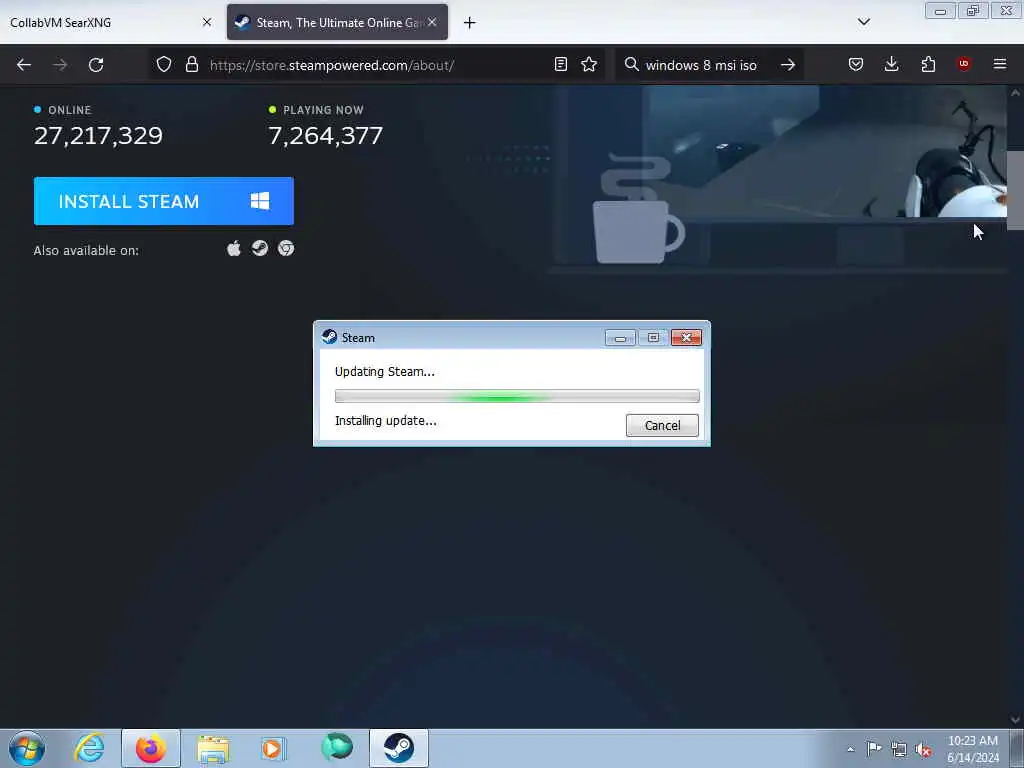The width and height of the screenshot is (1024, 768).
Task: Show site security padlock info
Action: 191,64
